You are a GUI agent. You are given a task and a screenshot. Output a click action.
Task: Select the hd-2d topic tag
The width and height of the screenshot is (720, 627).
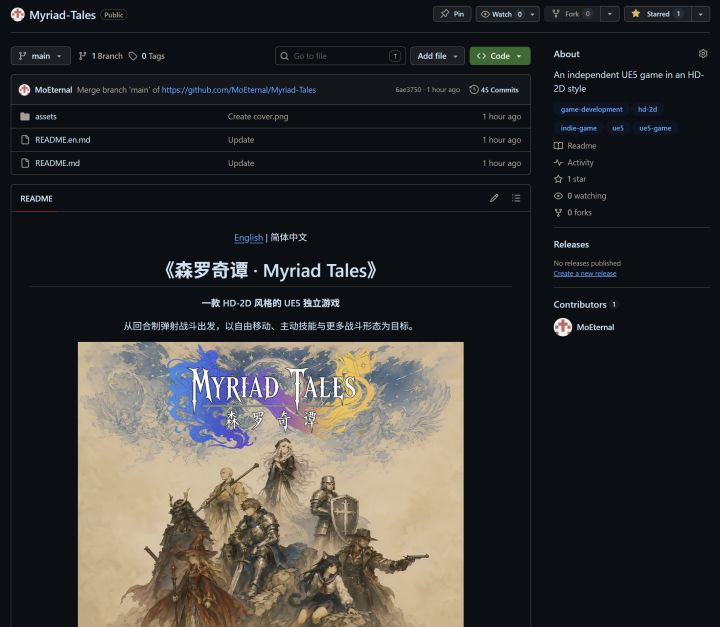click(647, 110)
